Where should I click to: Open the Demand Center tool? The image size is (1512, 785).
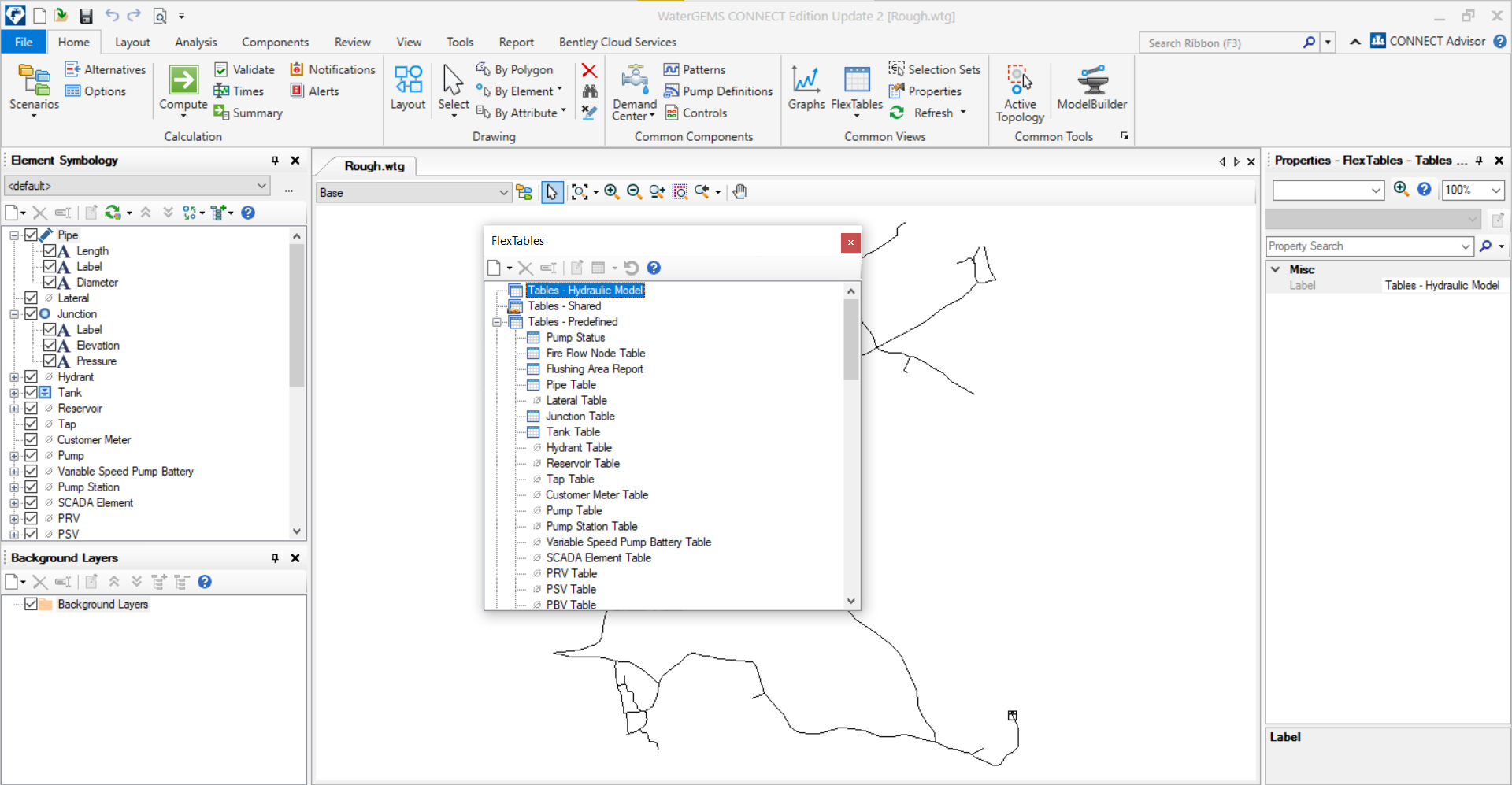click(634, 80)
